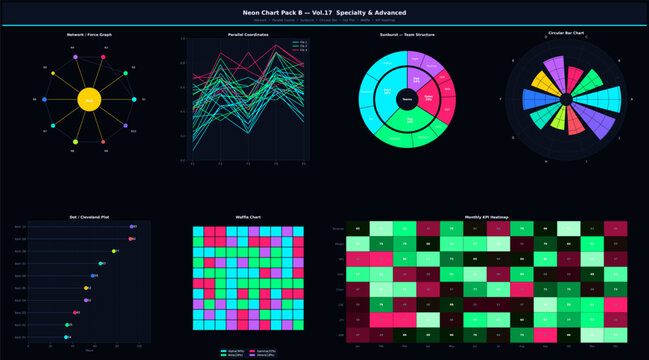Toggle the Cls 3 pink legend entry
649x360 pixels.
[300, 50]
